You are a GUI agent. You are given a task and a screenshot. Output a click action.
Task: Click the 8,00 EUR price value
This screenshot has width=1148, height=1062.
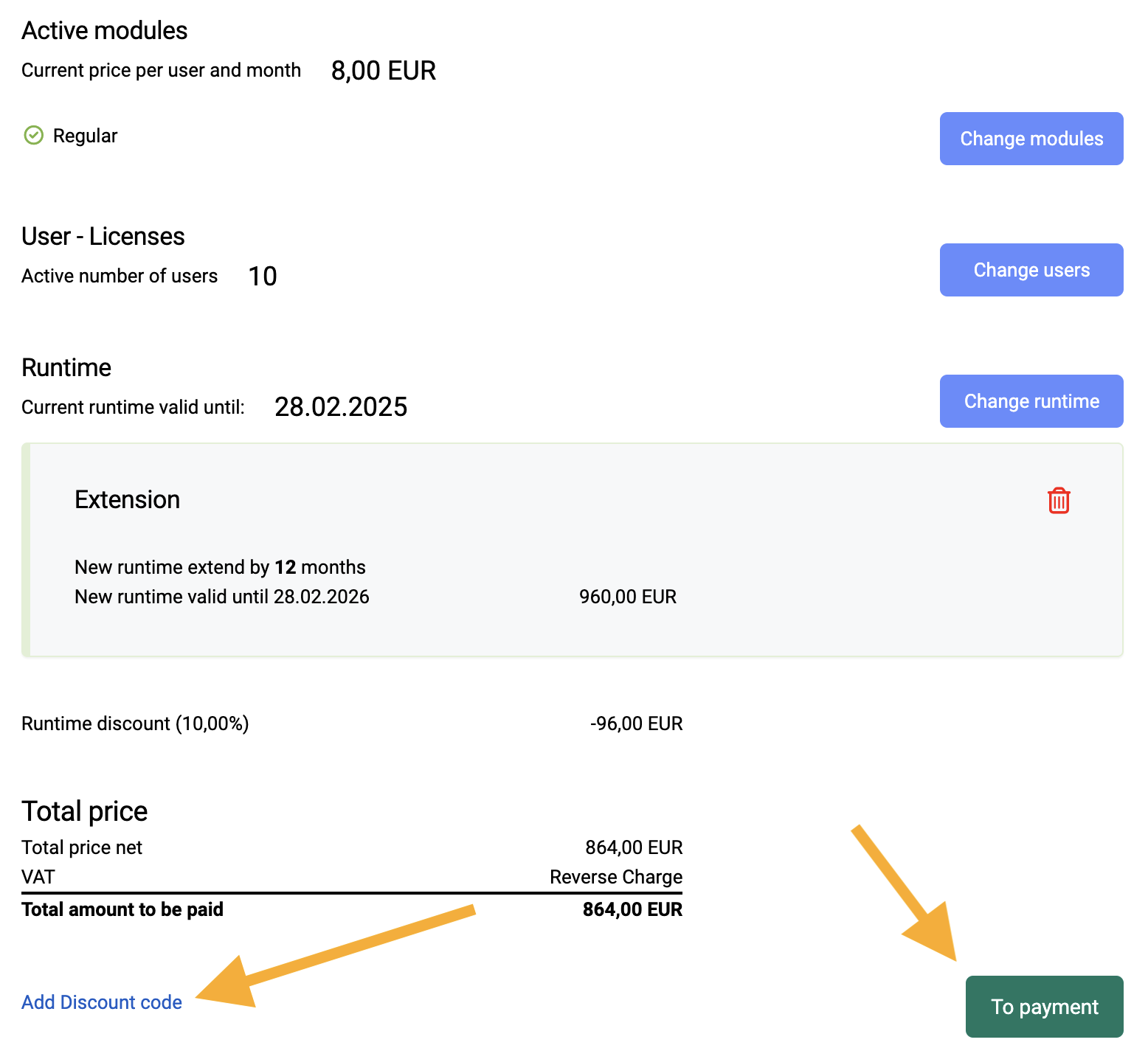(x=384, y=71)
